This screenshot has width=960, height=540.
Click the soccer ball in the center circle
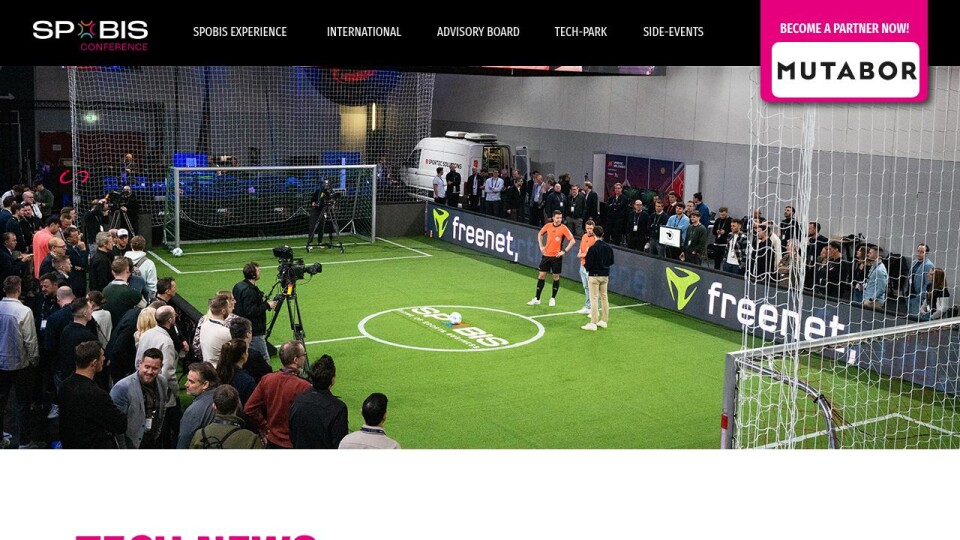click(454, 318)
